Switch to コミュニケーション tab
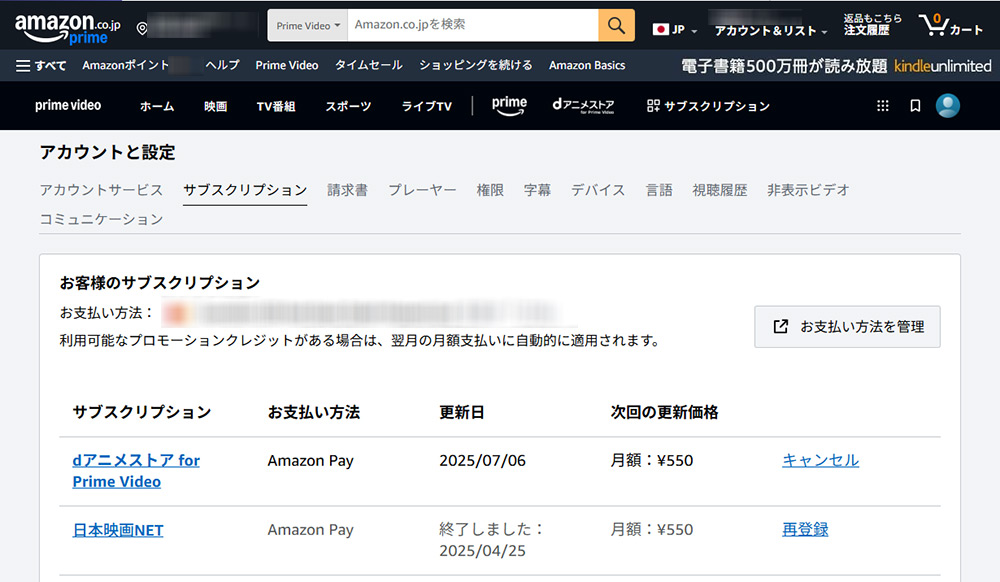1000x582 pixels. coord(101,219)
